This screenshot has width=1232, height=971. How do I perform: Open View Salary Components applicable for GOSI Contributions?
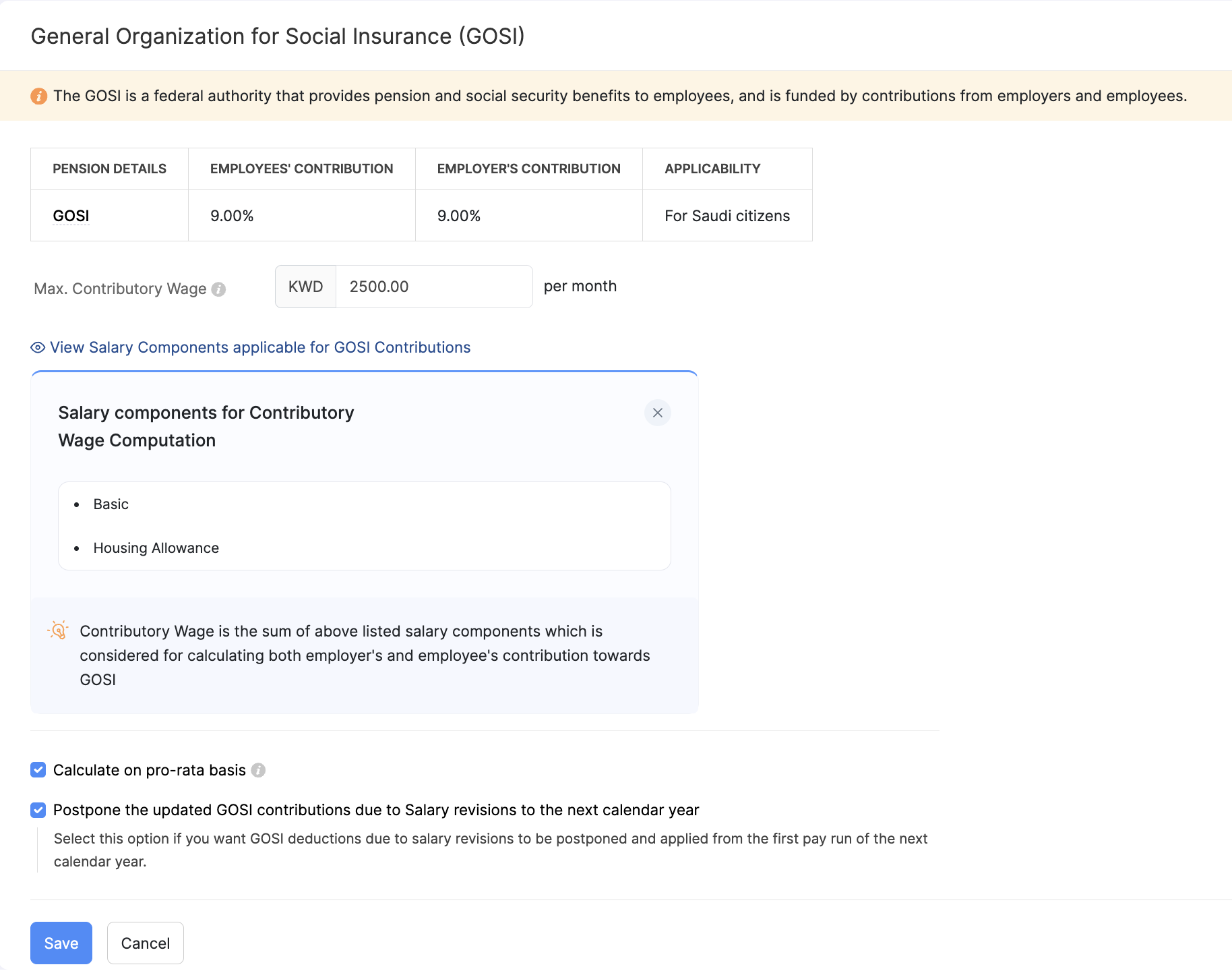[259, 347]
